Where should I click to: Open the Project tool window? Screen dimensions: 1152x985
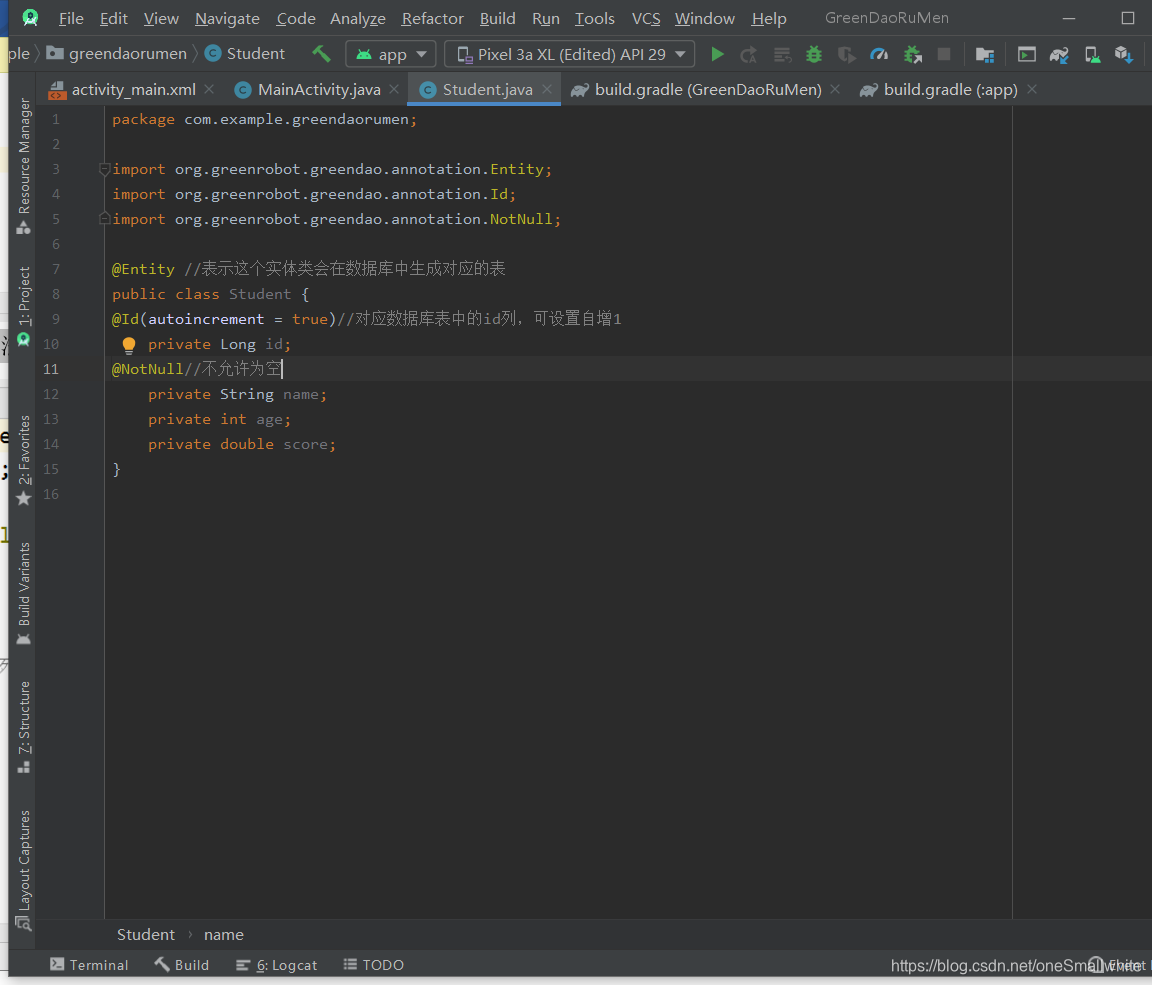click(24, 306)
